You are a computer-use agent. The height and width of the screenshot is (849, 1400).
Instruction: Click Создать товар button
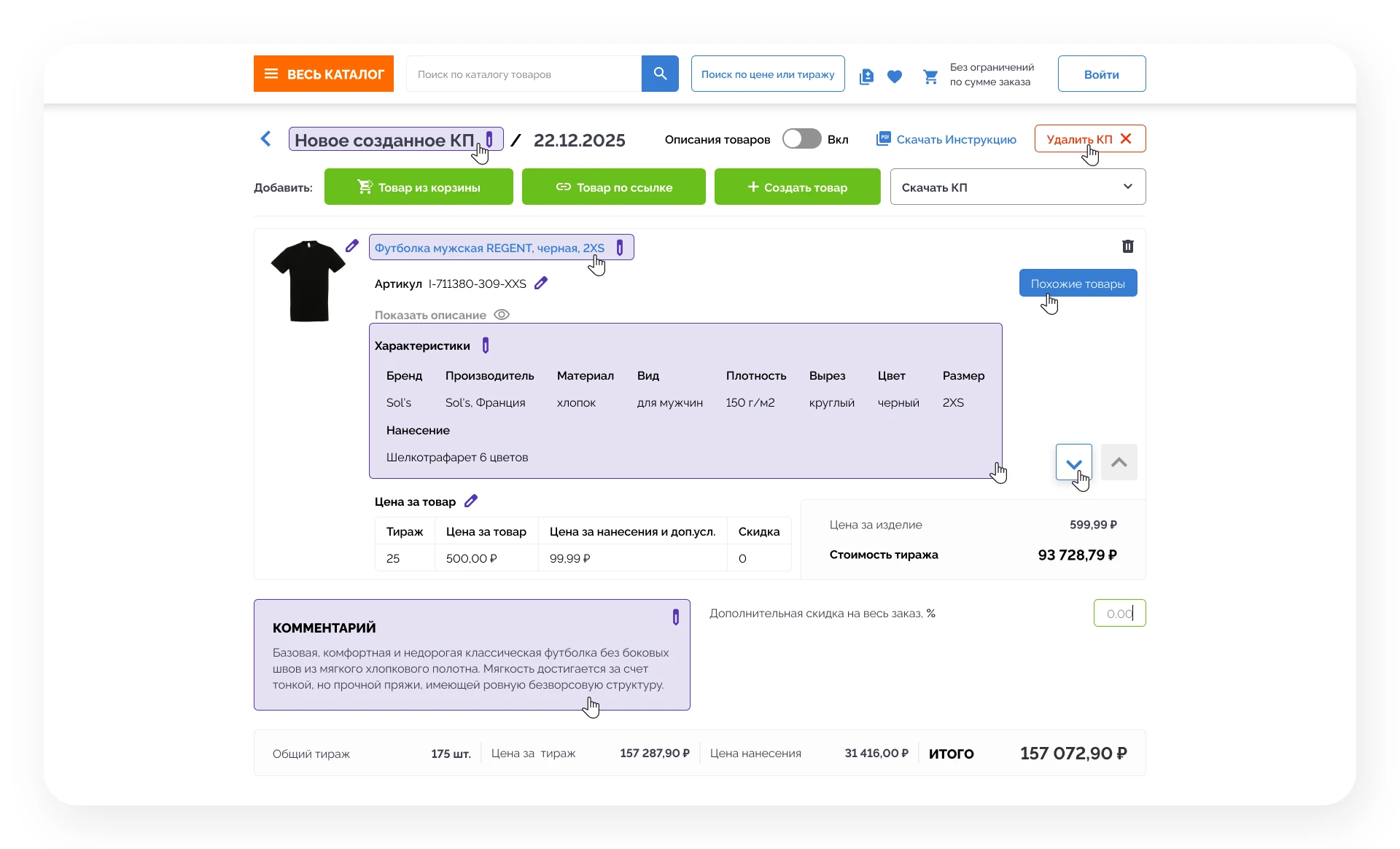pyautogui.click(x=797, y=187)
